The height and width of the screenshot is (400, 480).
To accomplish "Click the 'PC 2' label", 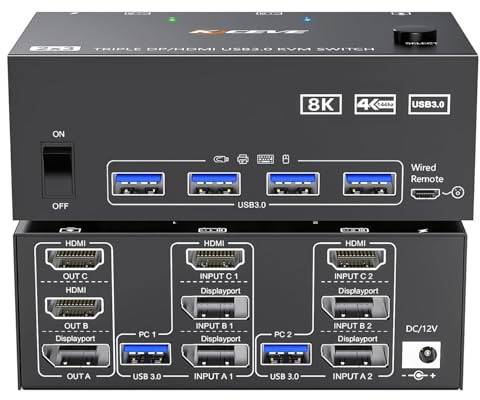I will pyautogui.click(x=283, y=334).
